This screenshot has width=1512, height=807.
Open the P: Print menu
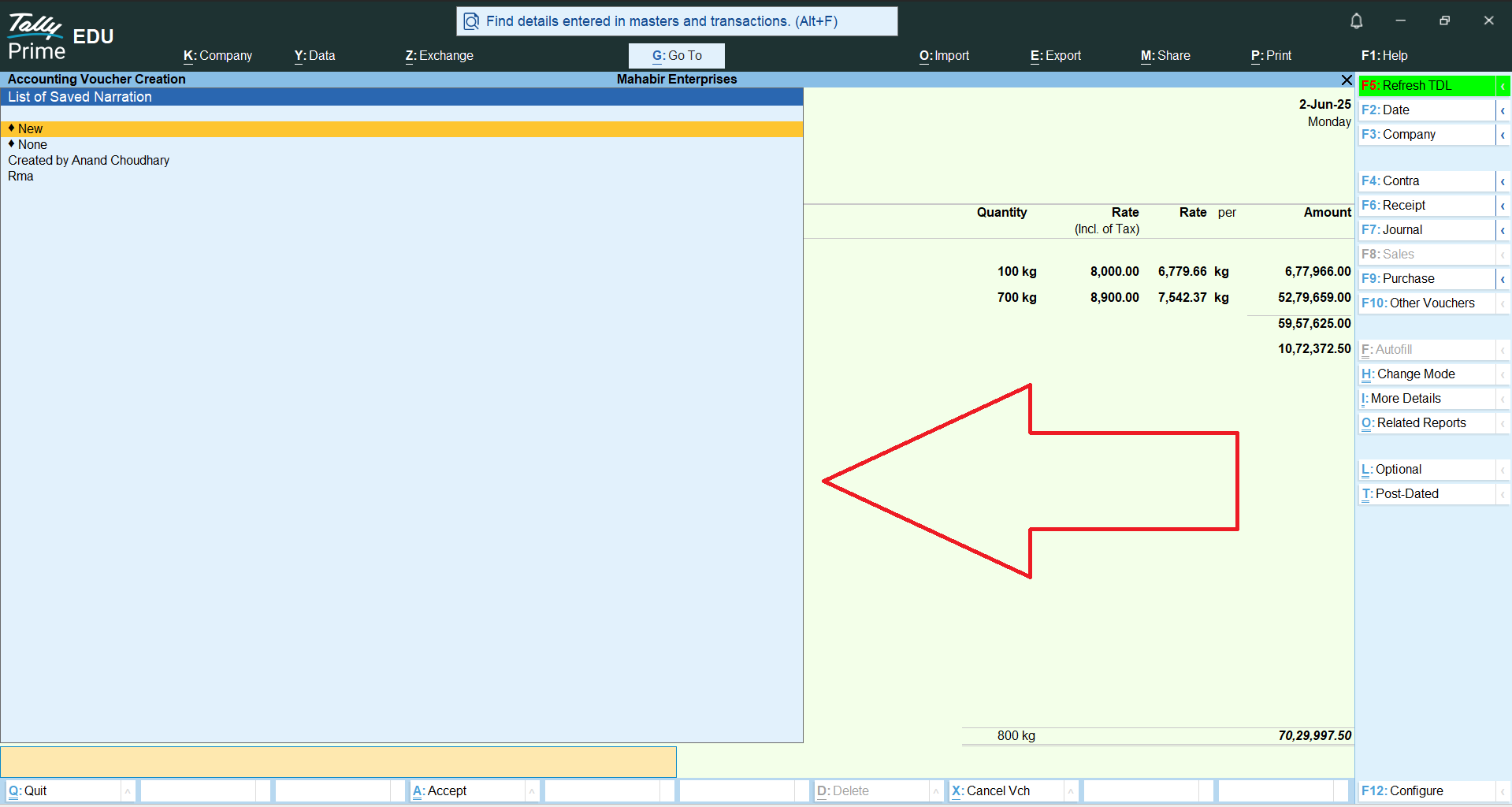[1271, 56]
